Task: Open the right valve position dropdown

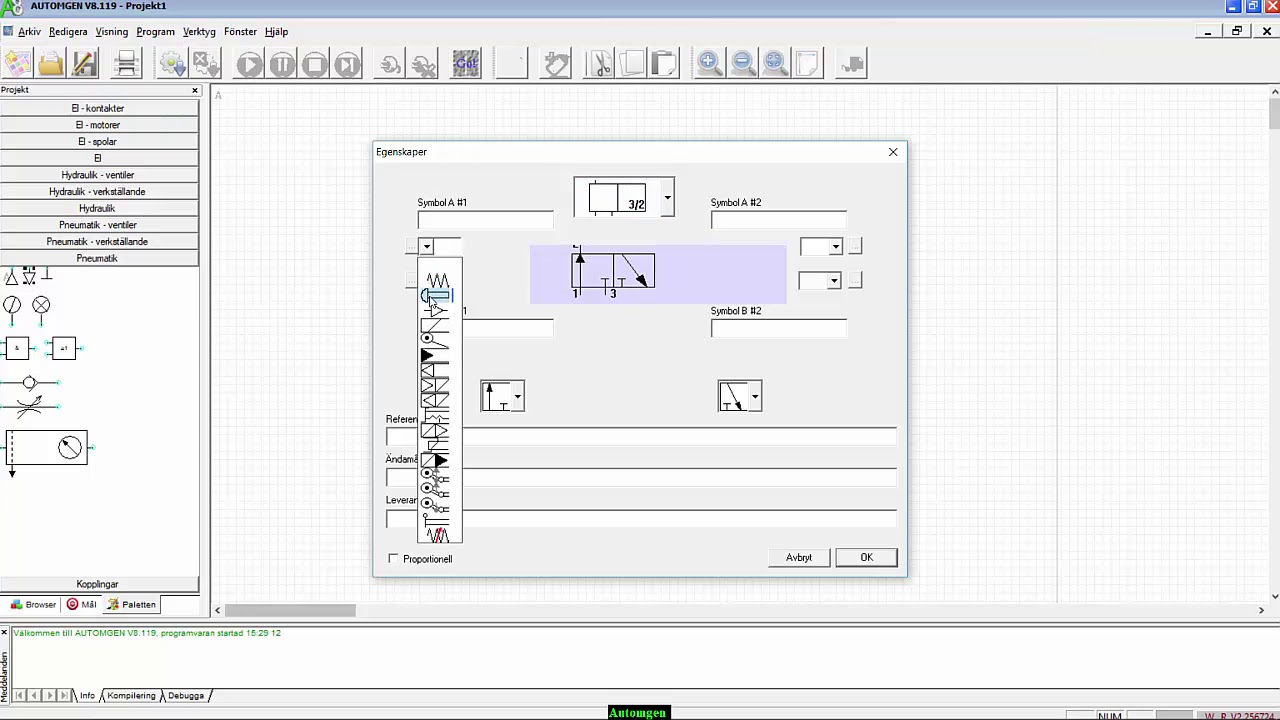Action: (755, 397)
